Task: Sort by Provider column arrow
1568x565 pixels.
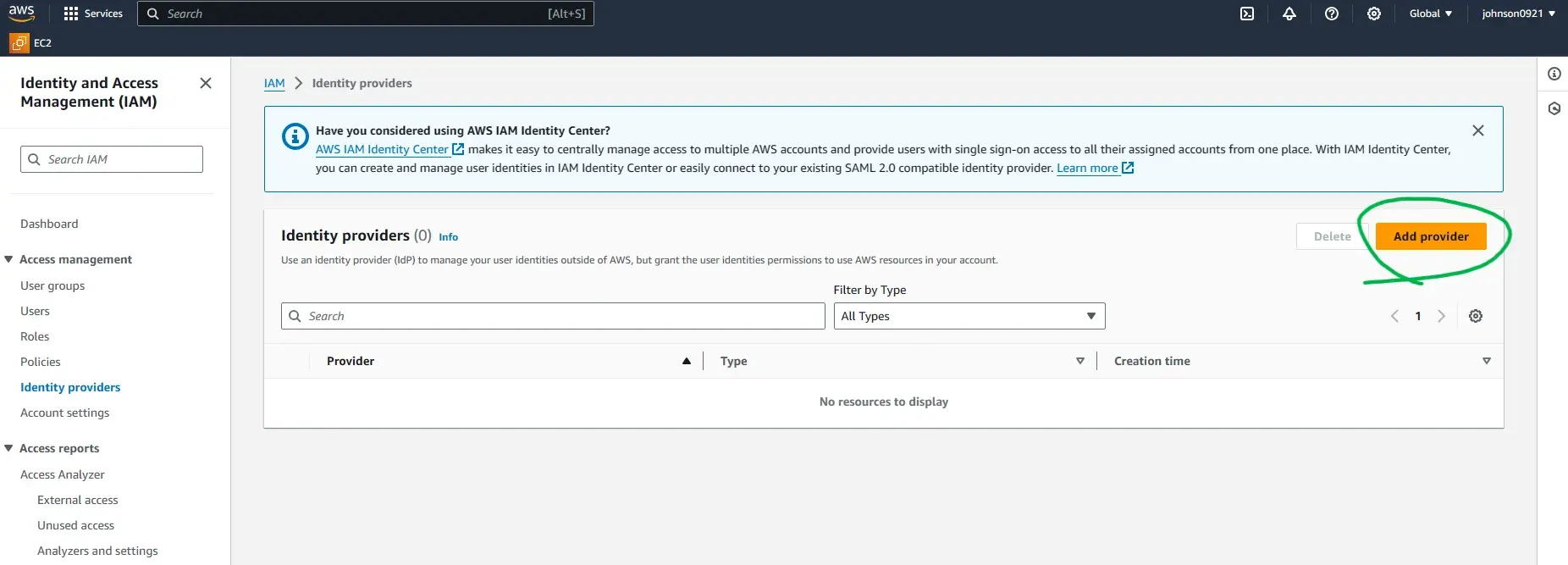Action: [687, 361]
